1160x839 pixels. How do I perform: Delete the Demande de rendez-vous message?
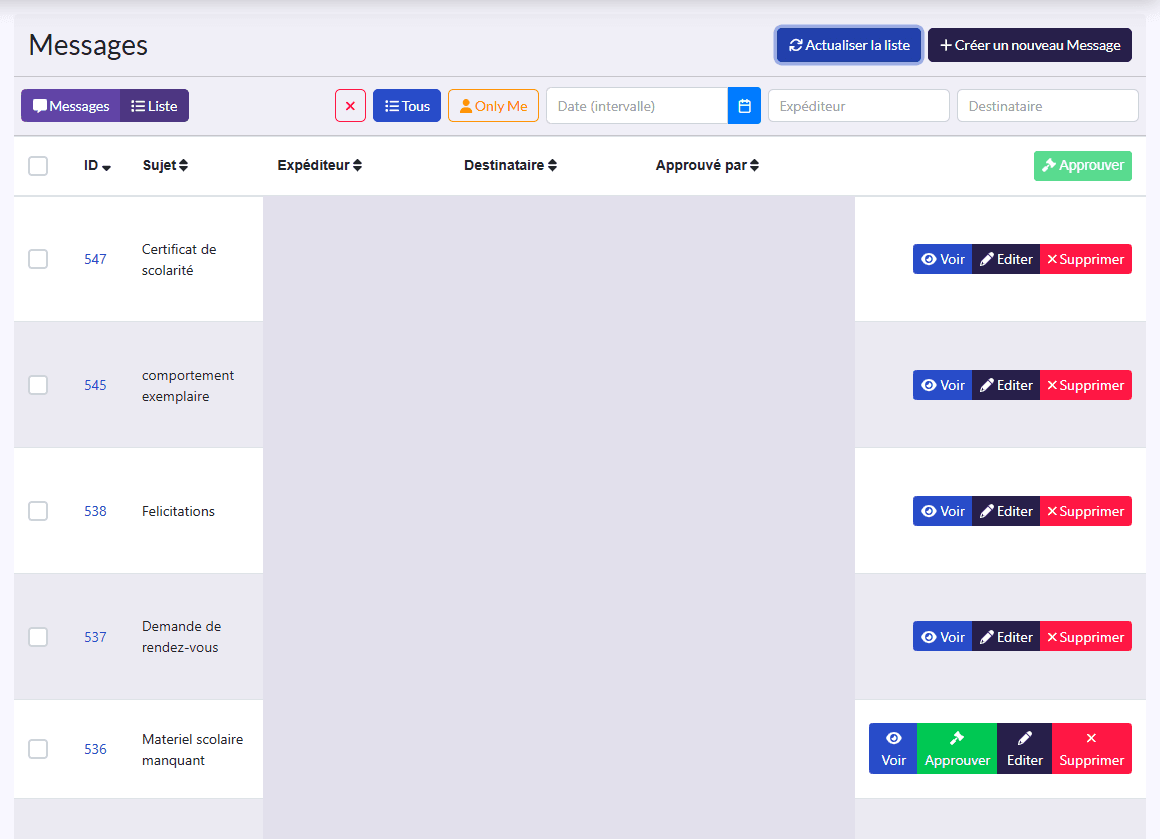pos(1086,636)
